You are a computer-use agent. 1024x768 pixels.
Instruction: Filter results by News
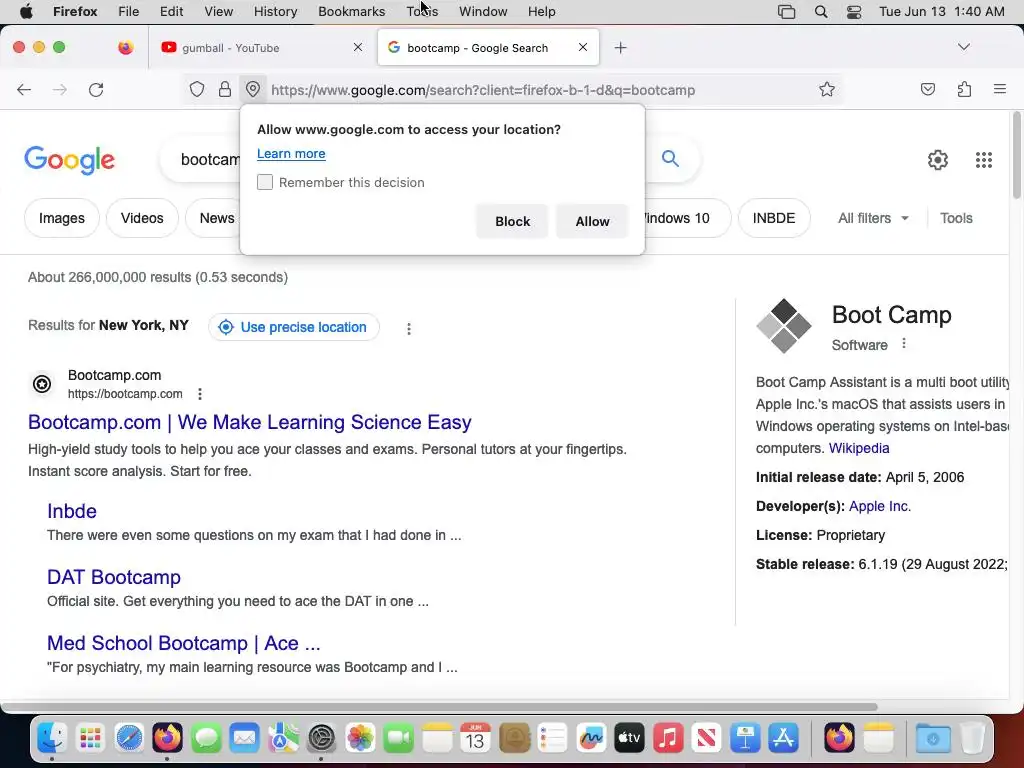coord(216,218)
